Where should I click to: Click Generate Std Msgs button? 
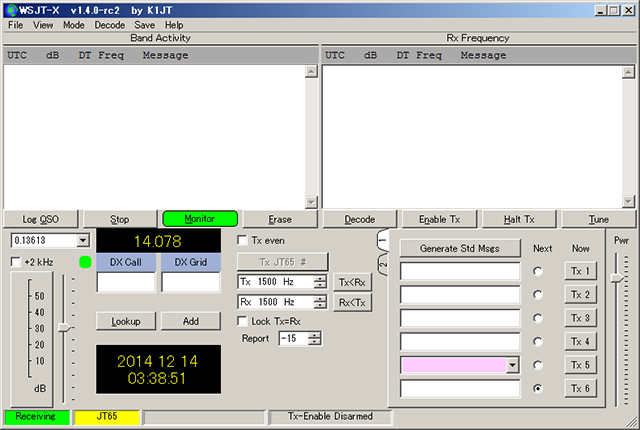460,248
